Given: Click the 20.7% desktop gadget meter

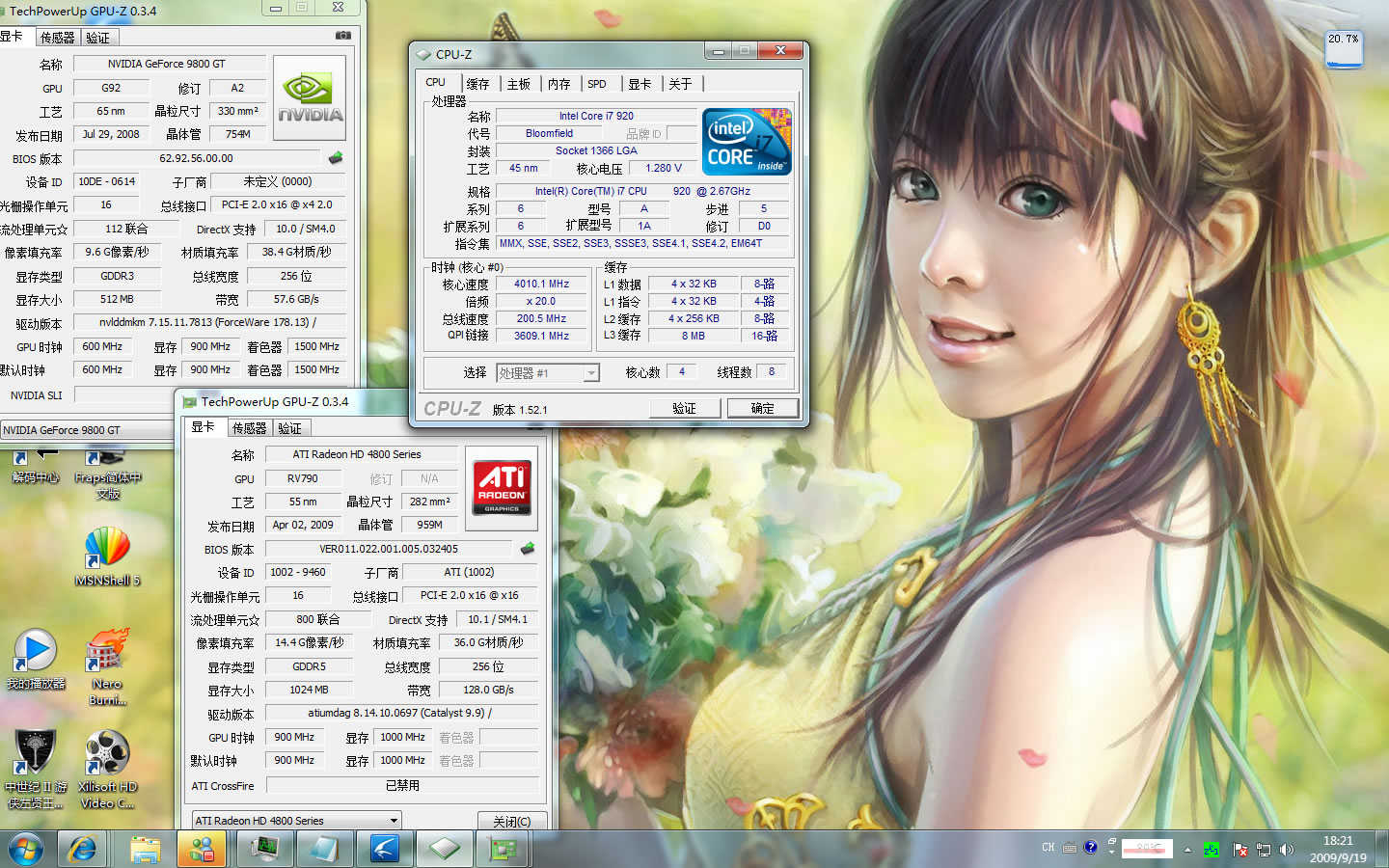Looking at the screenshot, I should (x=1344, y=49).
